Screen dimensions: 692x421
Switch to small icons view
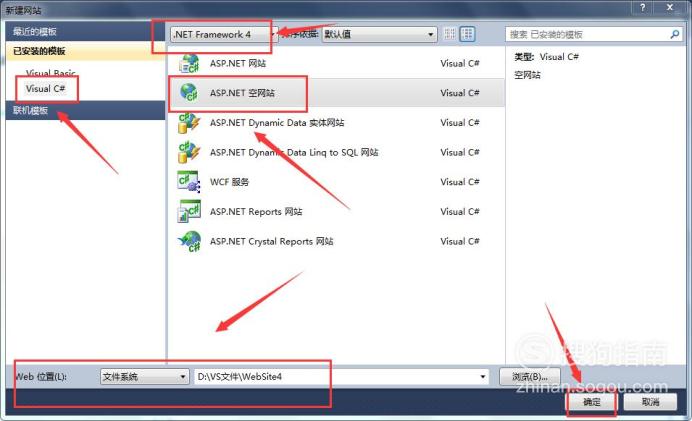450,34
